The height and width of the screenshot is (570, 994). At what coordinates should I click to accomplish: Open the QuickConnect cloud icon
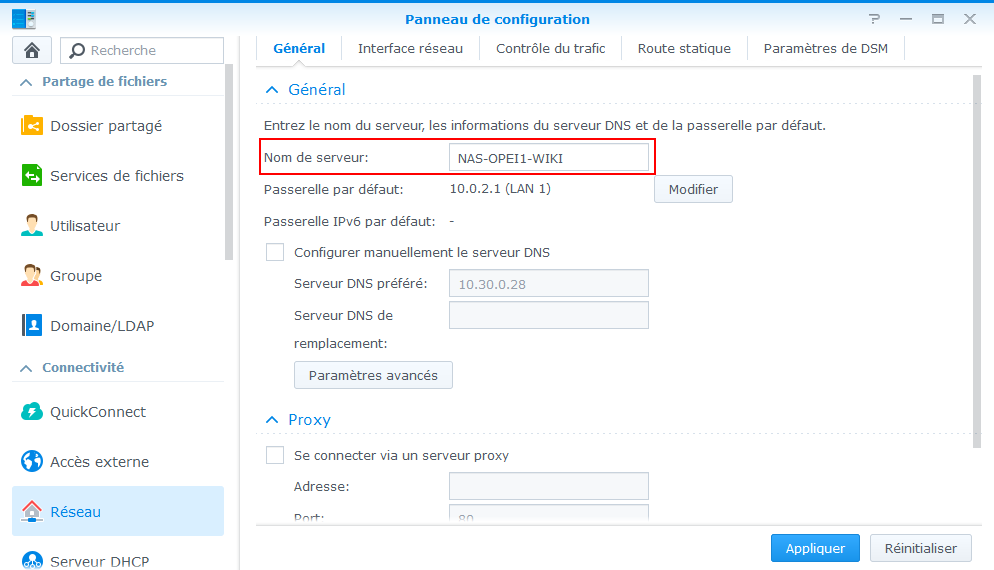[x=32, y=411]
